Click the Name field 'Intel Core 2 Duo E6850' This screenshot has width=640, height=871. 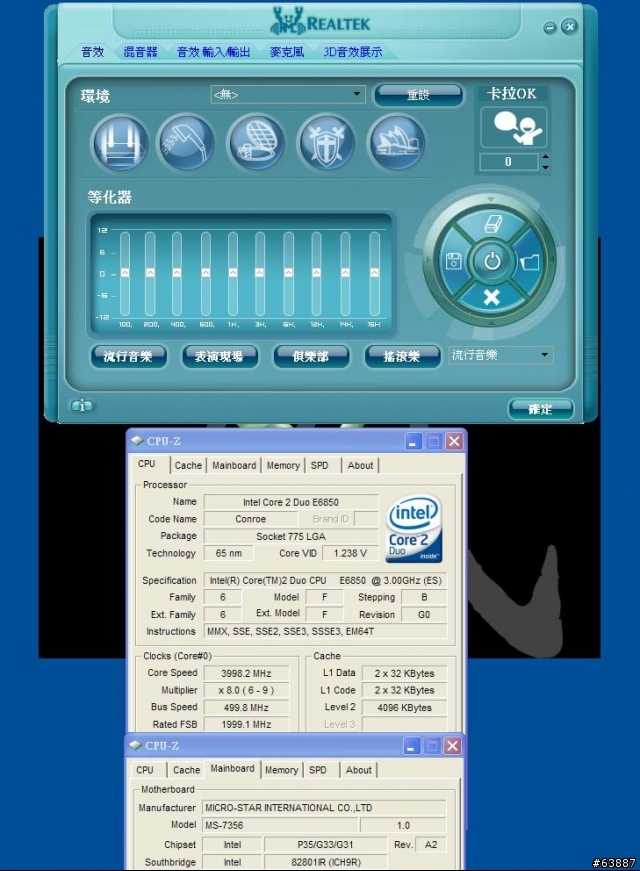[291, 502]
